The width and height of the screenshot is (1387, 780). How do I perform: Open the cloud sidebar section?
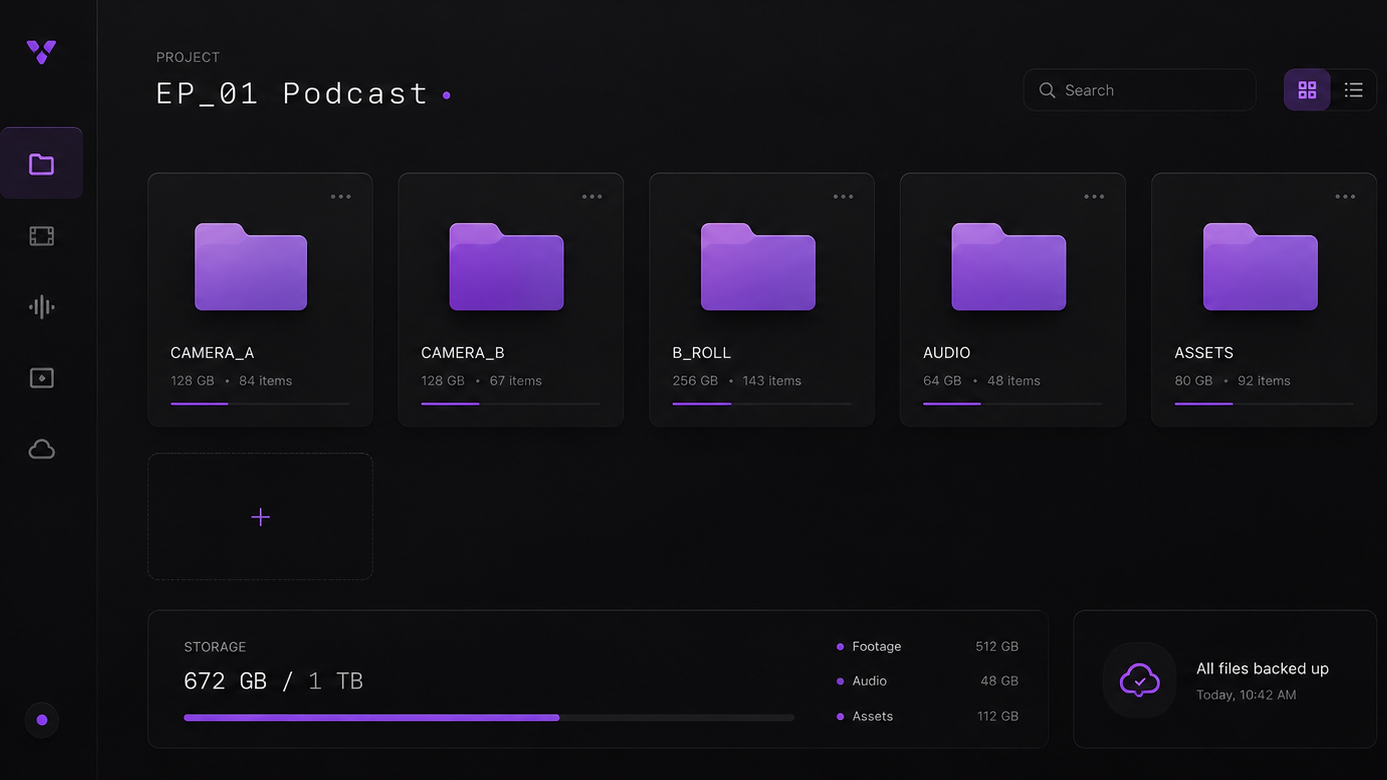tap(41, 449)
